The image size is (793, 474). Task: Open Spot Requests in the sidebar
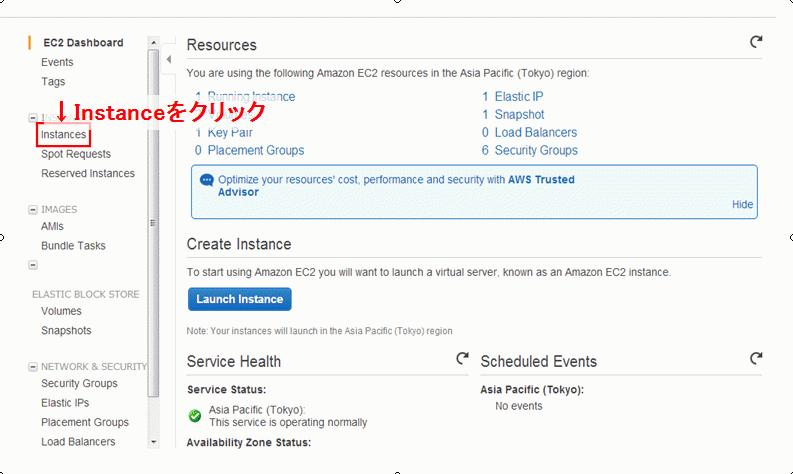coord(76,154)
